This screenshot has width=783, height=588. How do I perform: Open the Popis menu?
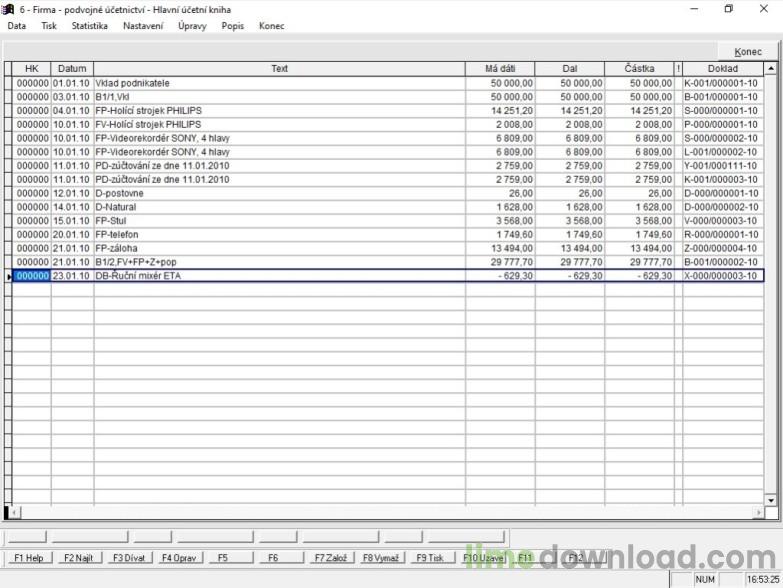233,26
